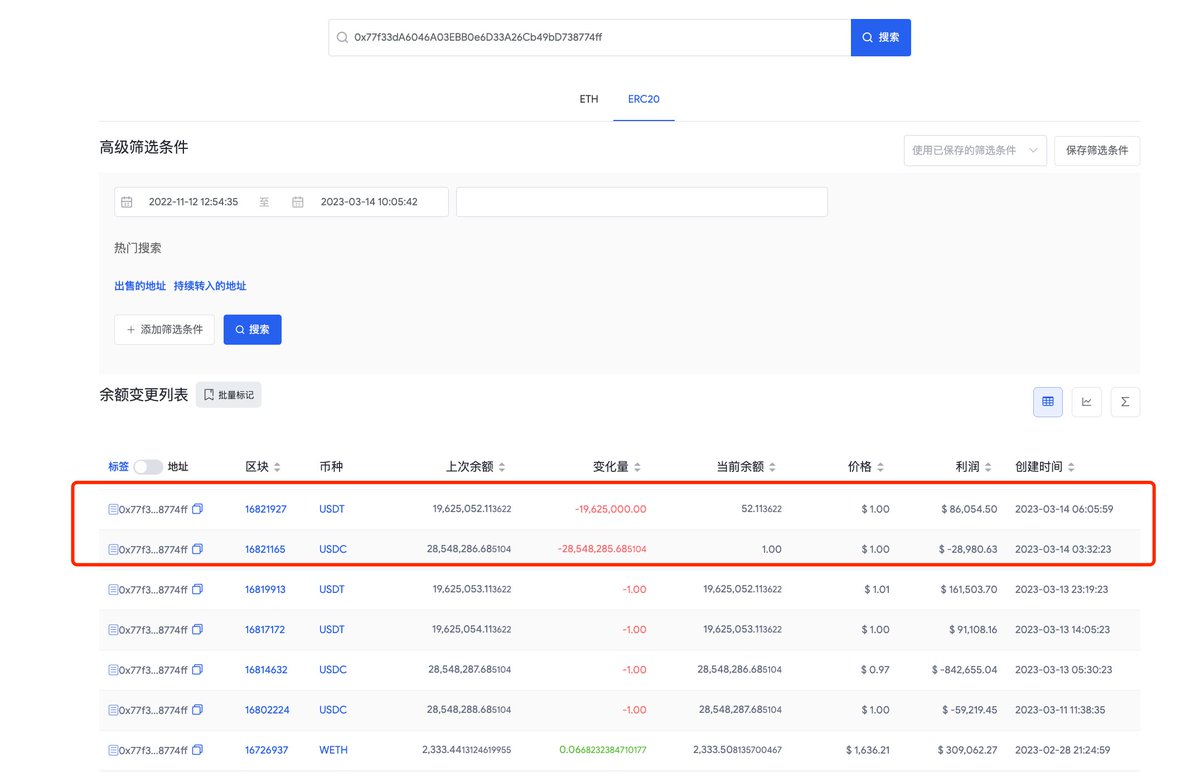1200x772 pixels.
Task: Switch to the ETH tab
Action: click(589, 99)
